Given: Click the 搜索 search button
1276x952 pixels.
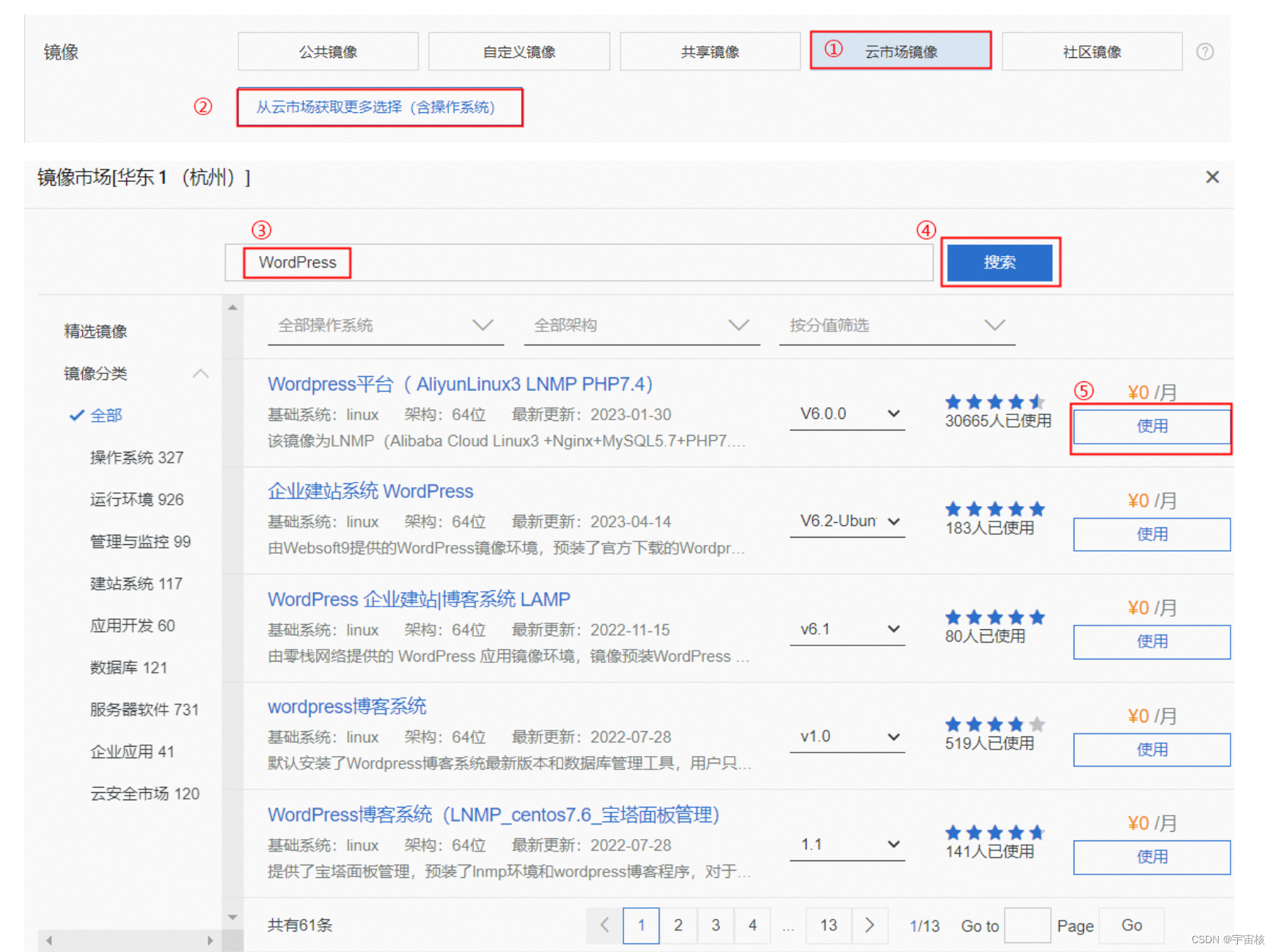Looking at the screenshot, I should [1000, 263].
